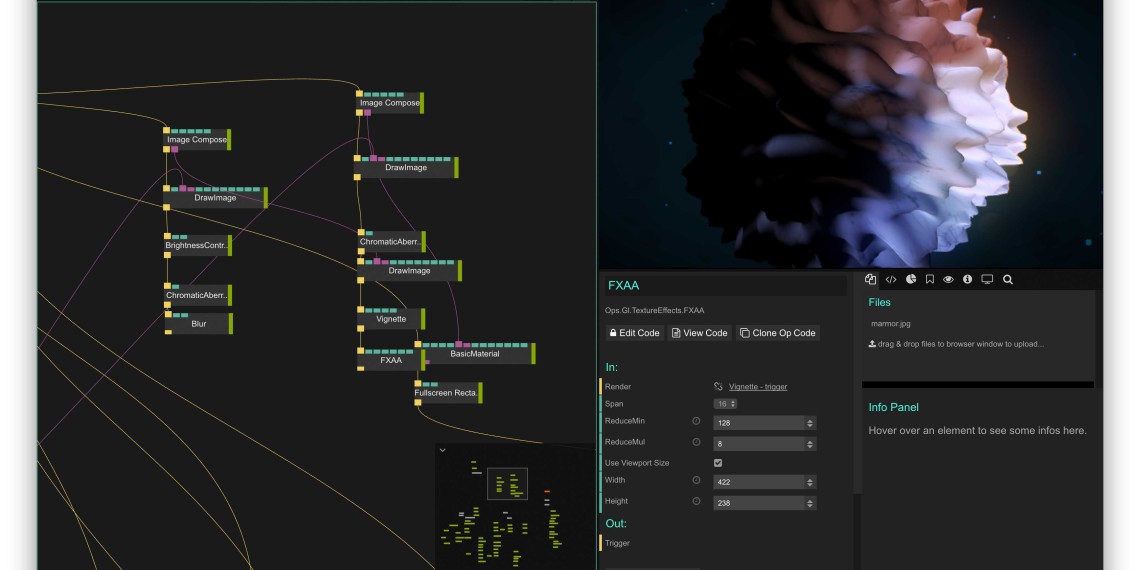Follow the Vignette - trigger link
The image size is (1140, 570).
click(758, 386)
